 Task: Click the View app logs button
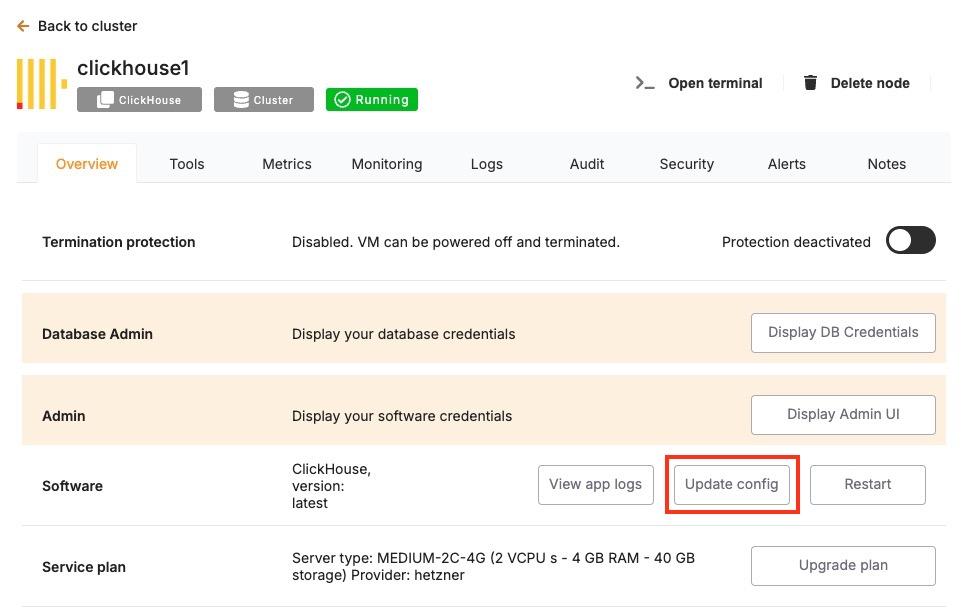[x=595, y=485]
